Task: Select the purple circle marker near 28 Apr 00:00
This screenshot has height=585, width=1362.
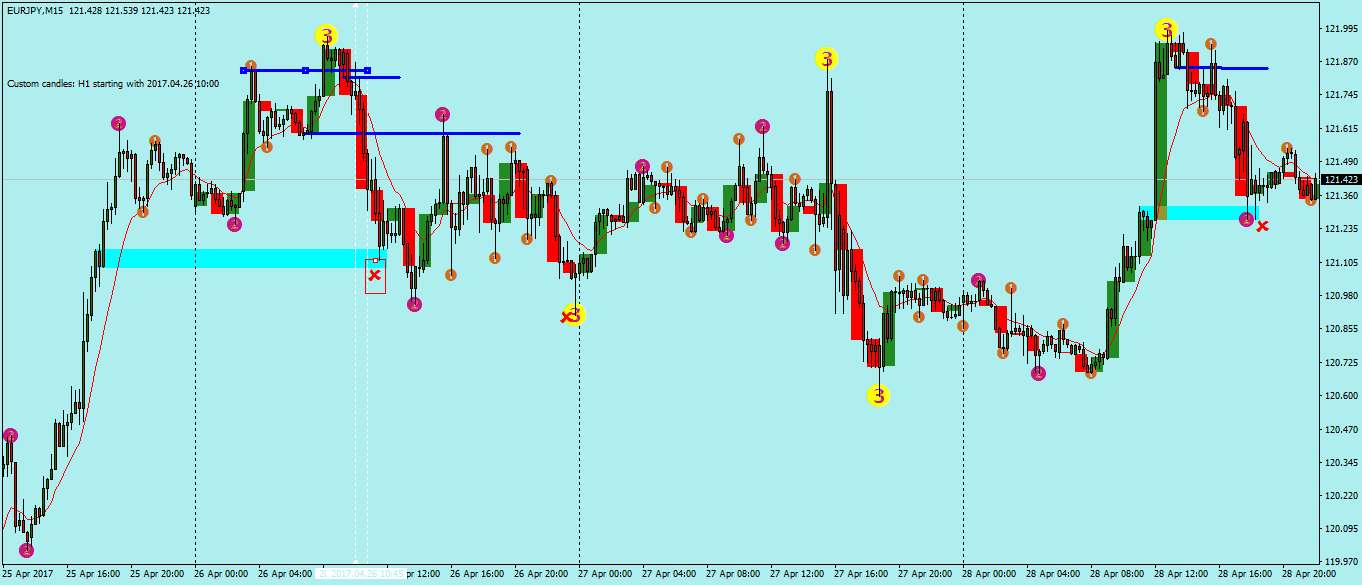Action: point(979,281)
